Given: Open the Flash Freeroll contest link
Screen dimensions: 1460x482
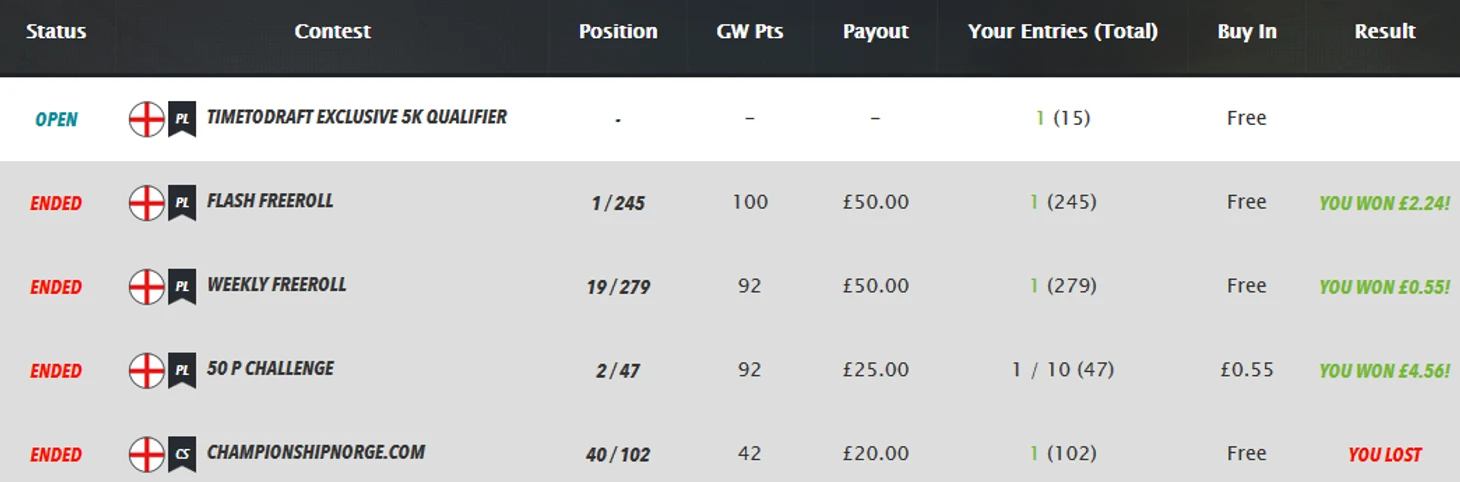Looking at the screenshot, I should pyautogui.click(x=270, y=201).
